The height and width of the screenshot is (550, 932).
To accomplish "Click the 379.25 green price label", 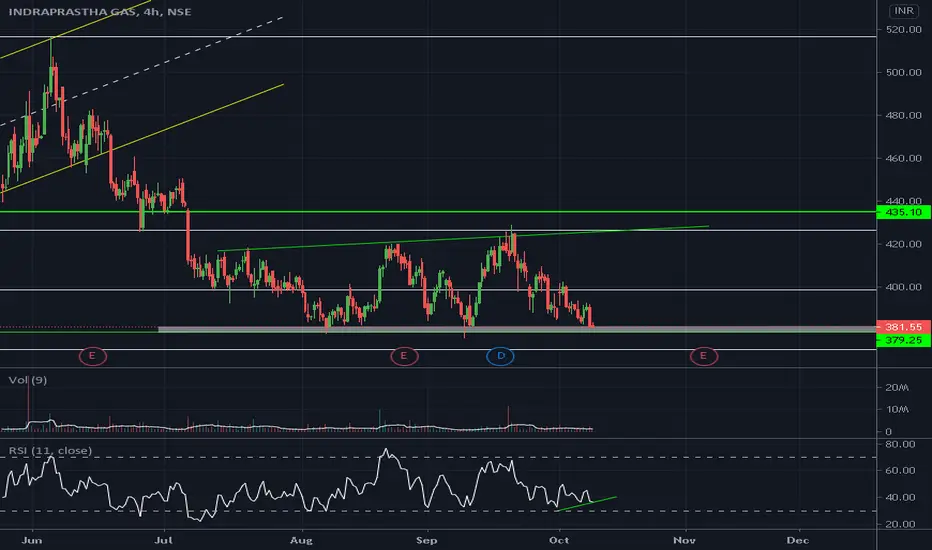I will click(903, 340).
